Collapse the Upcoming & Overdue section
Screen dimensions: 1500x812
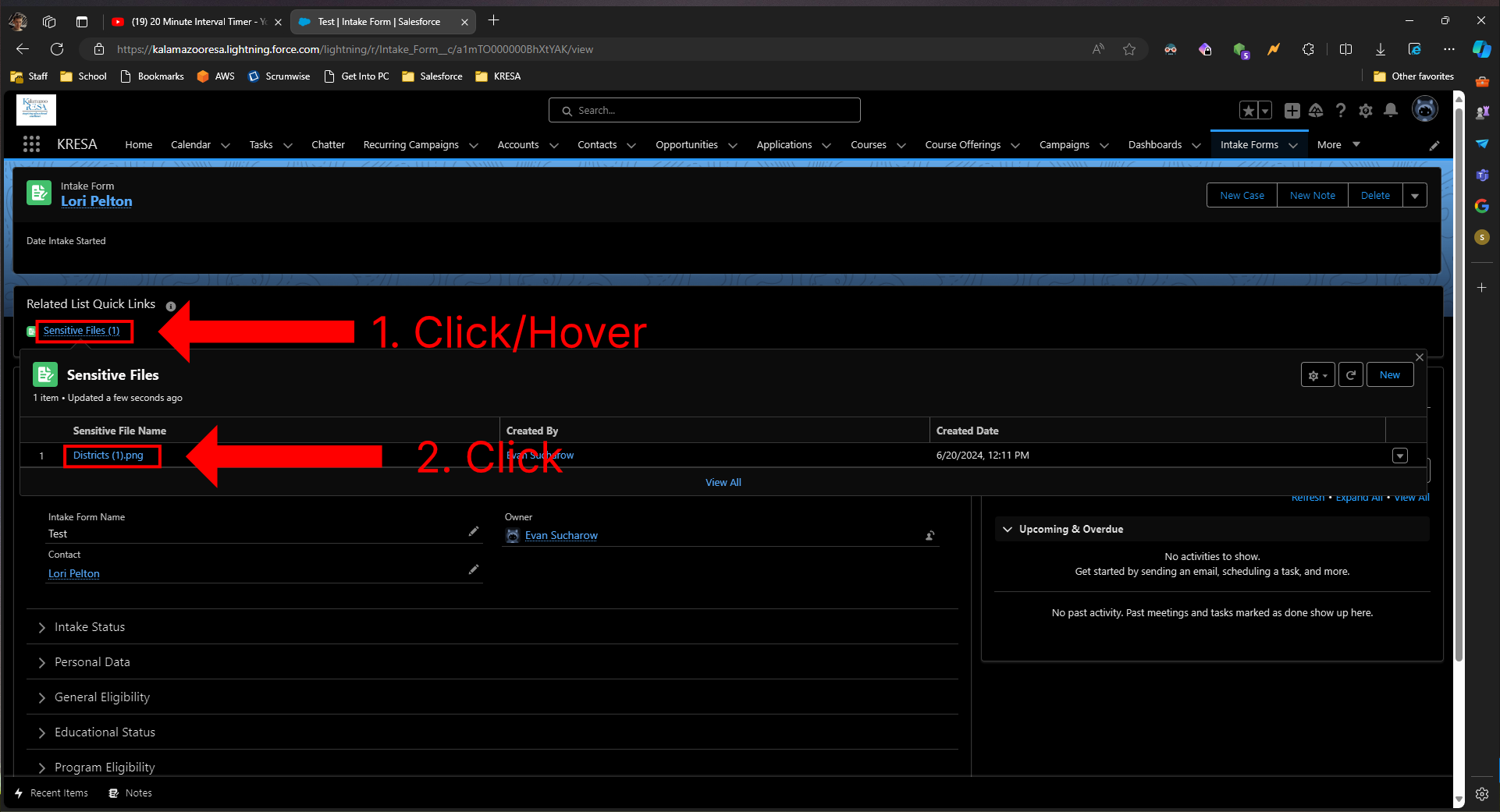click(1008, 529)
